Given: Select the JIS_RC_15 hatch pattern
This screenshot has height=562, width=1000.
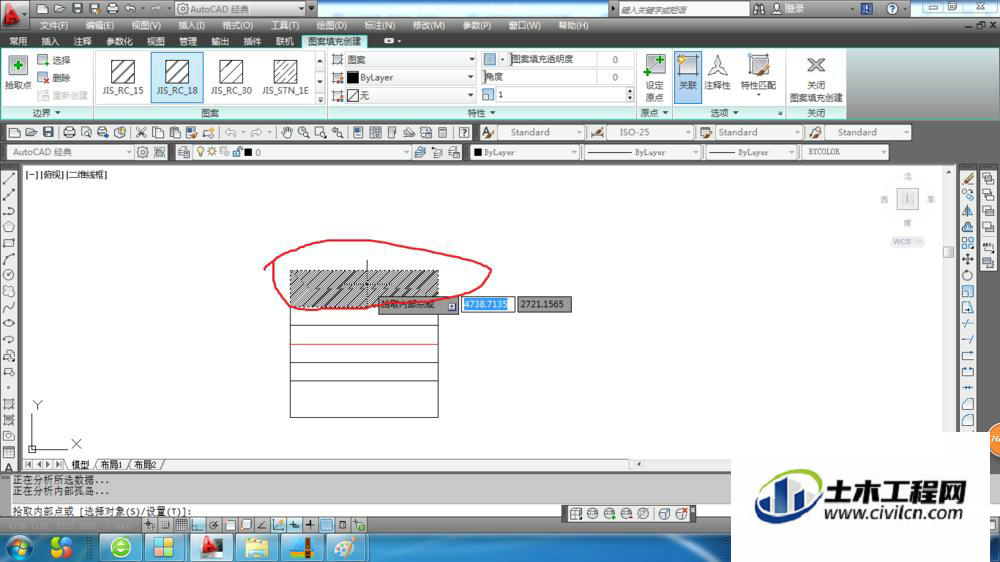Looking at the screenshot, I should tap(122, 77).
